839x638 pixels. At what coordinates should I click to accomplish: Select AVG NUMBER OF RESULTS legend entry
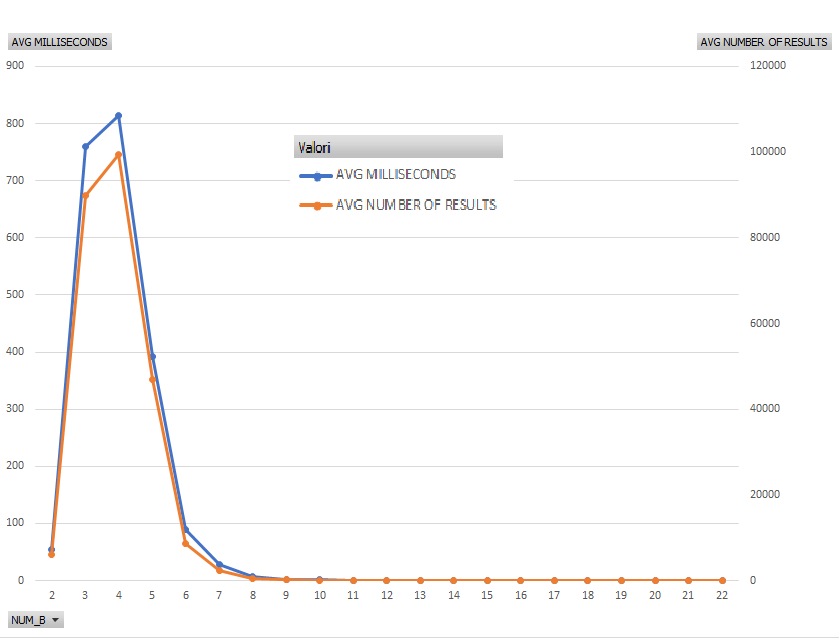click(416, 204)
